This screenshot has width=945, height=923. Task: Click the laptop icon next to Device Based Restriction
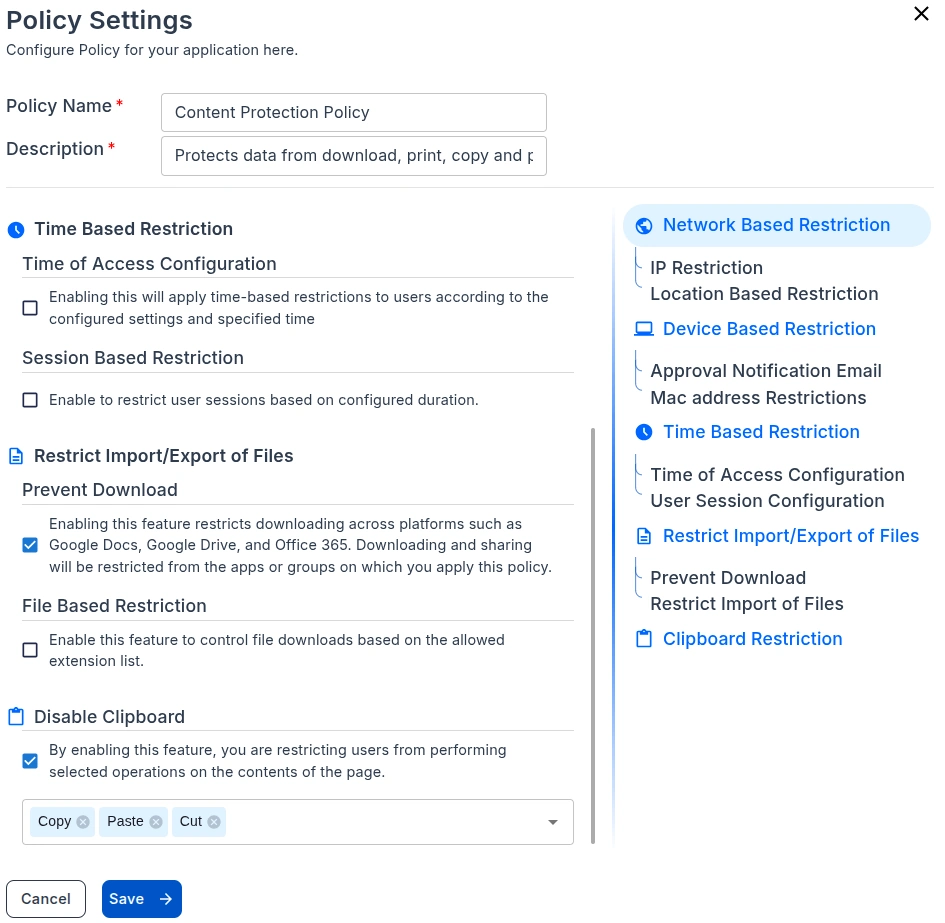pyautogui.click(x=644, y=329)
